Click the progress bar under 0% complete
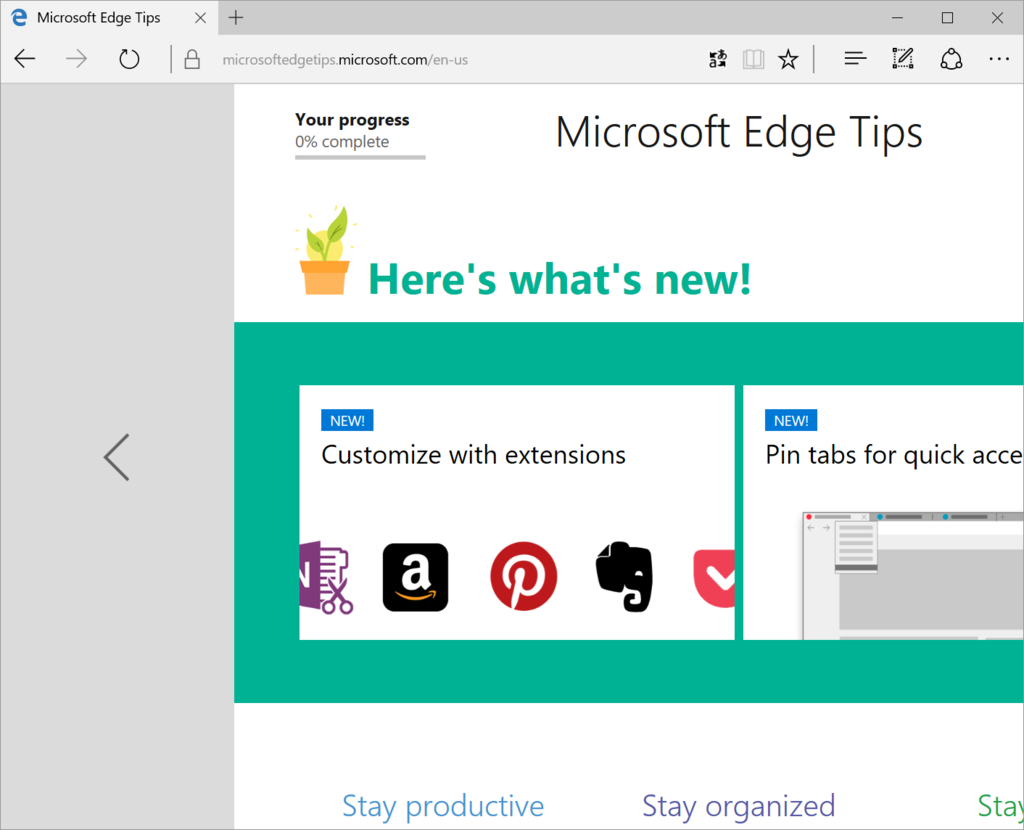The width and height of the screenshot is (1024, 830). click(360, 157)
